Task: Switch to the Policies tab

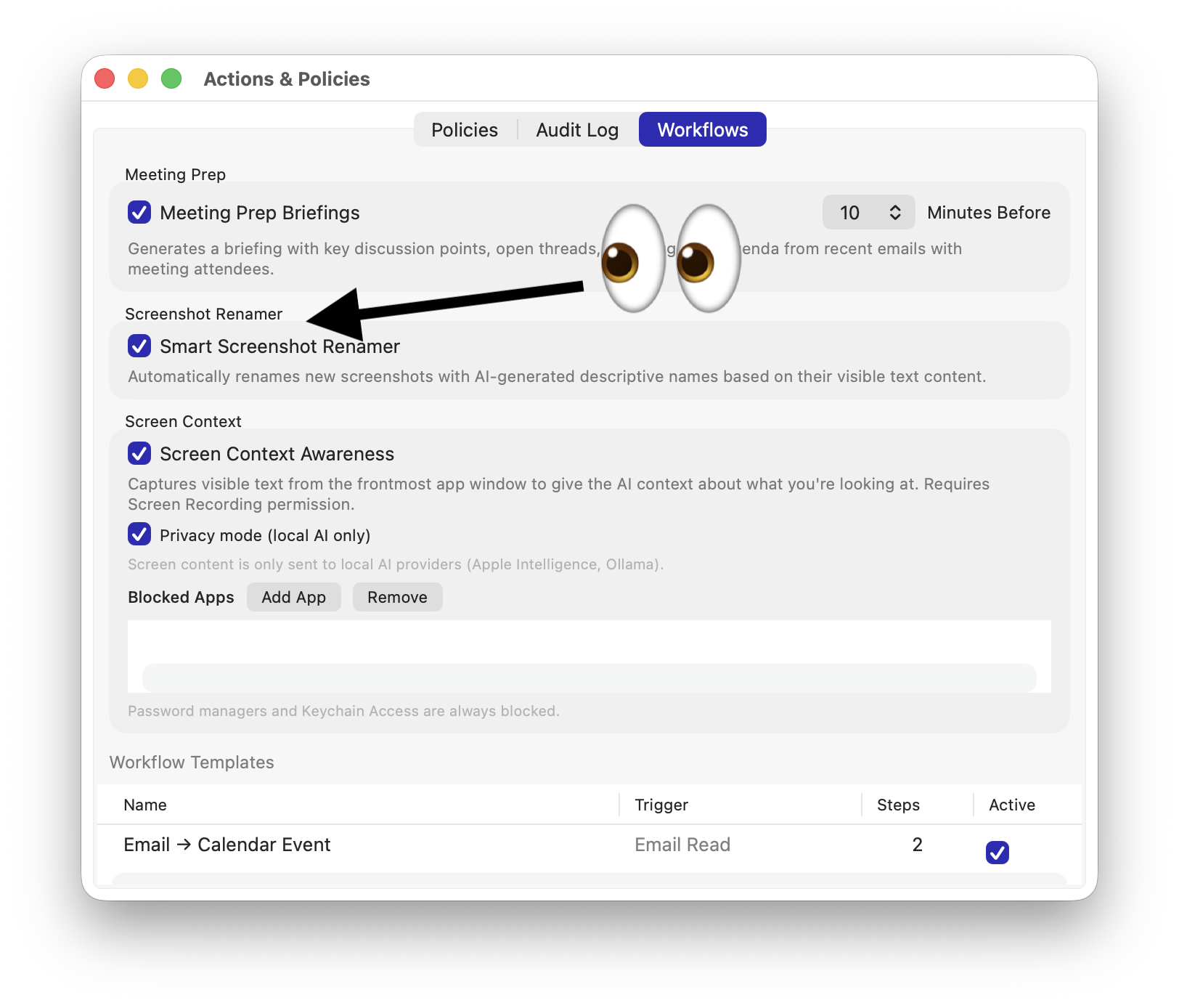Action: point(464,129)
